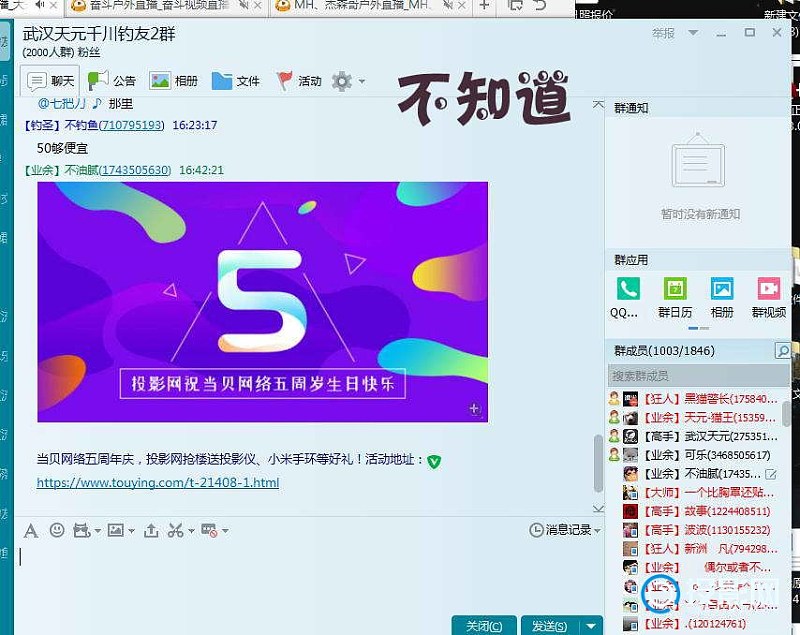
Task: Close the 奋斗户外直播 browser tab
Action: 258,6
